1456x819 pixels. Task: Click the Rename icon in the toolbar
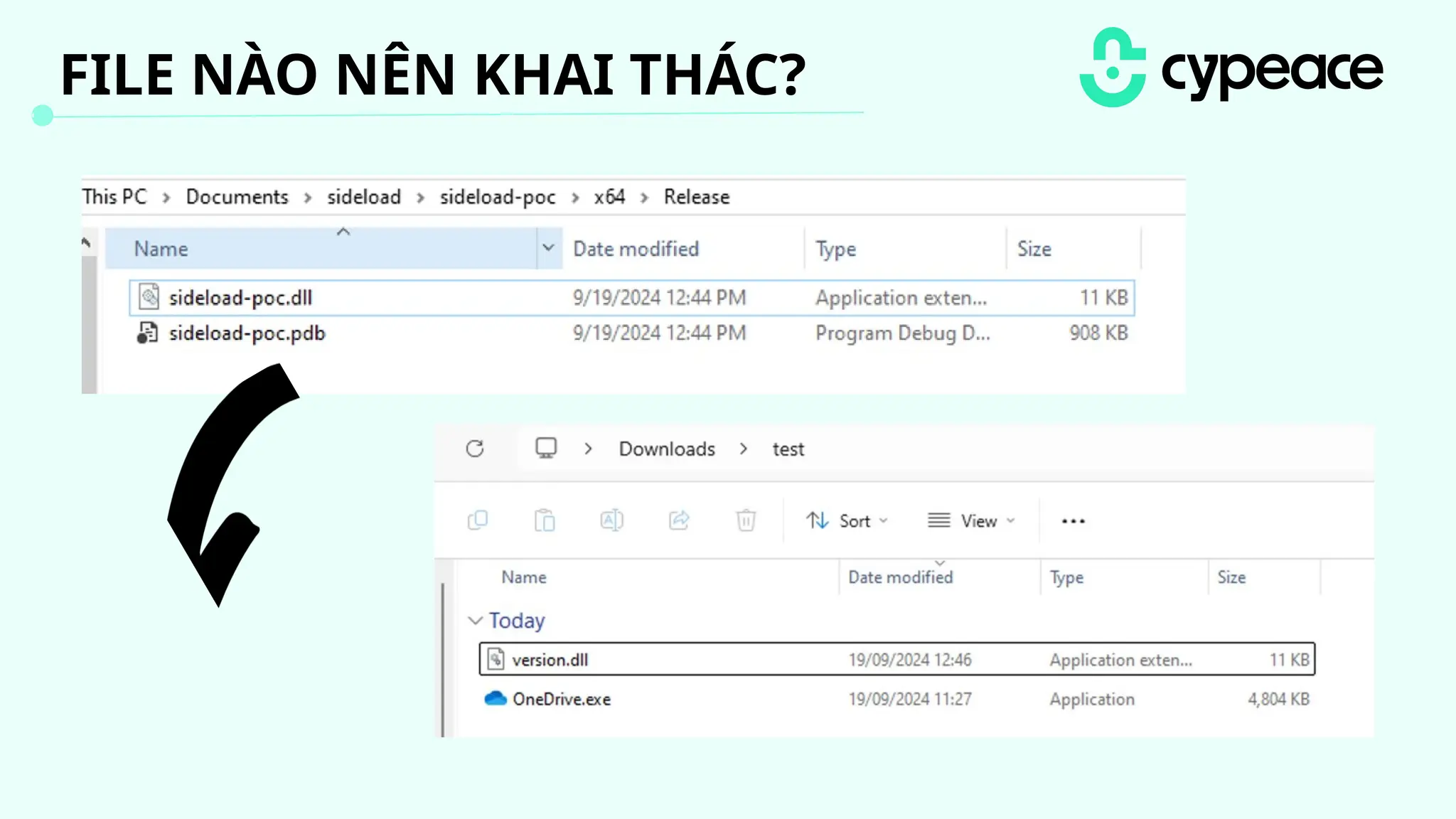point(611,520)
